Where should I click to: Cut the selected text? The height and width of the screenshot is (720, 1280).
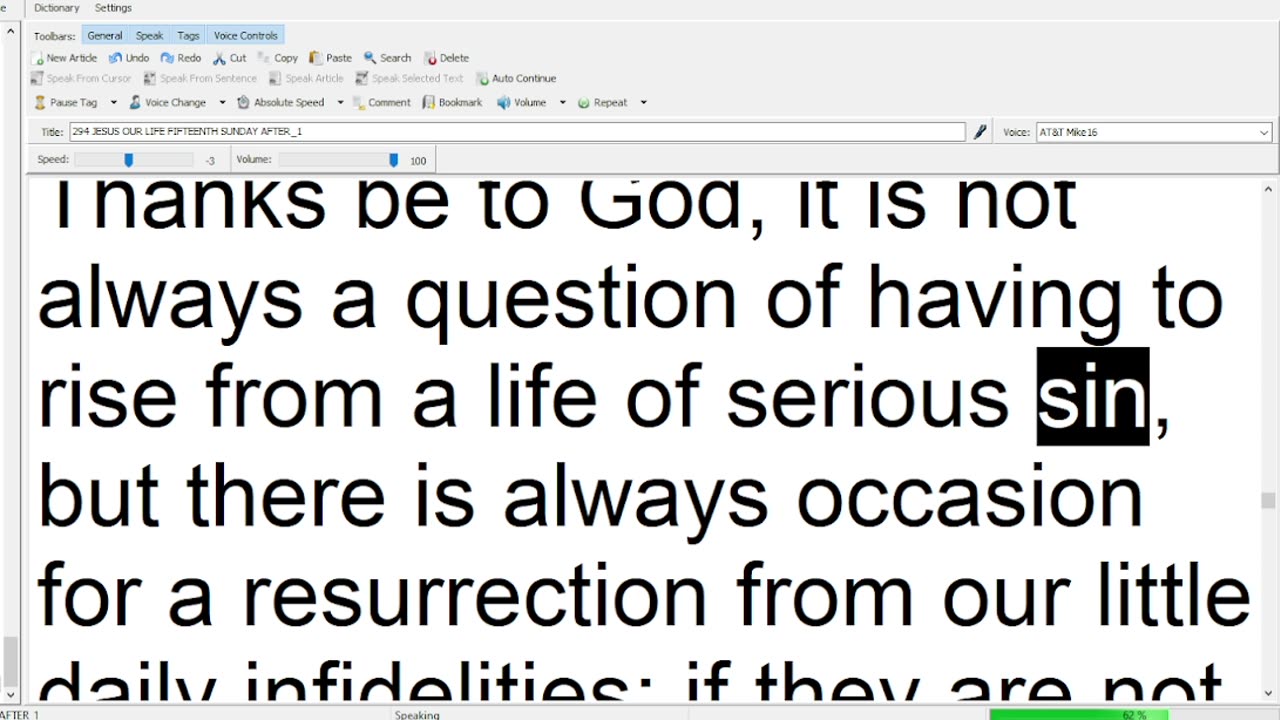(x=229, y=58)
